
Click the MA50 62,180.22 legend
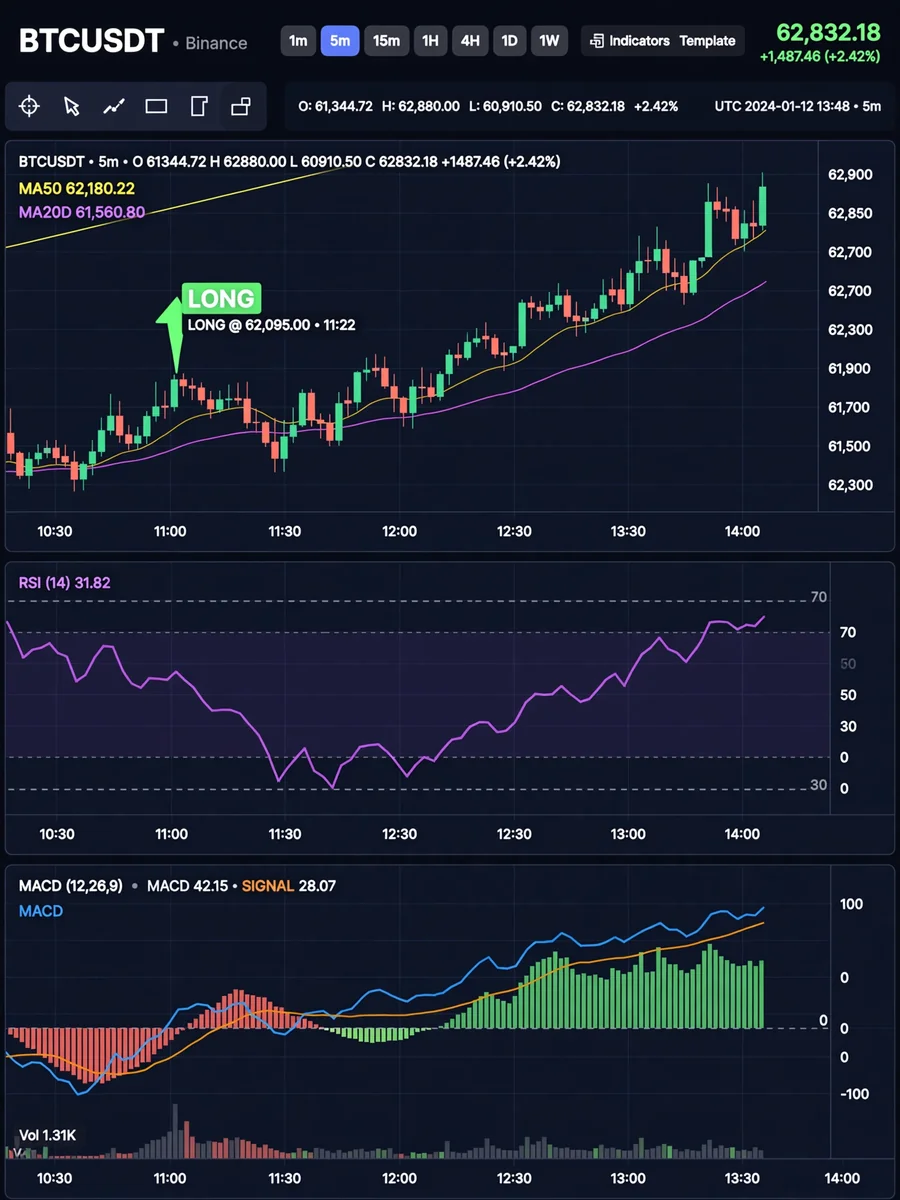pyautogui.click(x=77, y=188)
